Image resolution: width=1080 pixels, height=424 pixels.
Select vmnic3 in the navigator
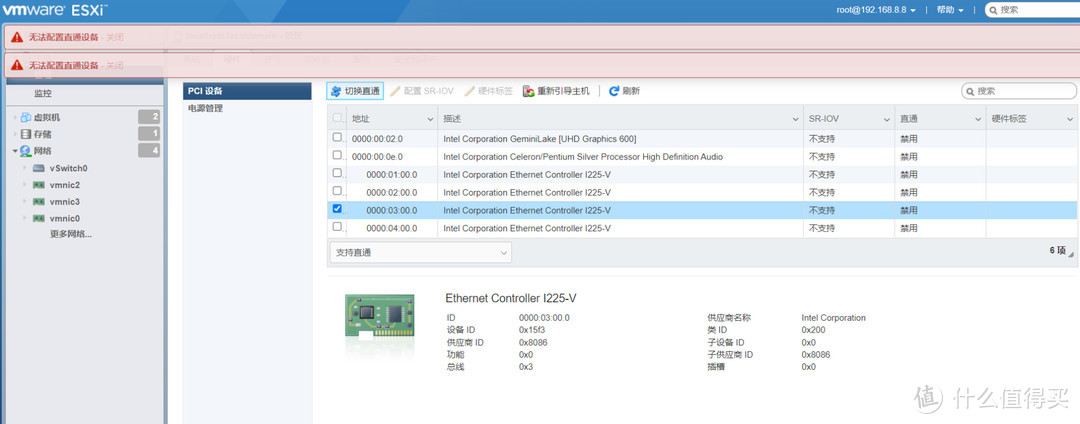[x=65, y=202]
